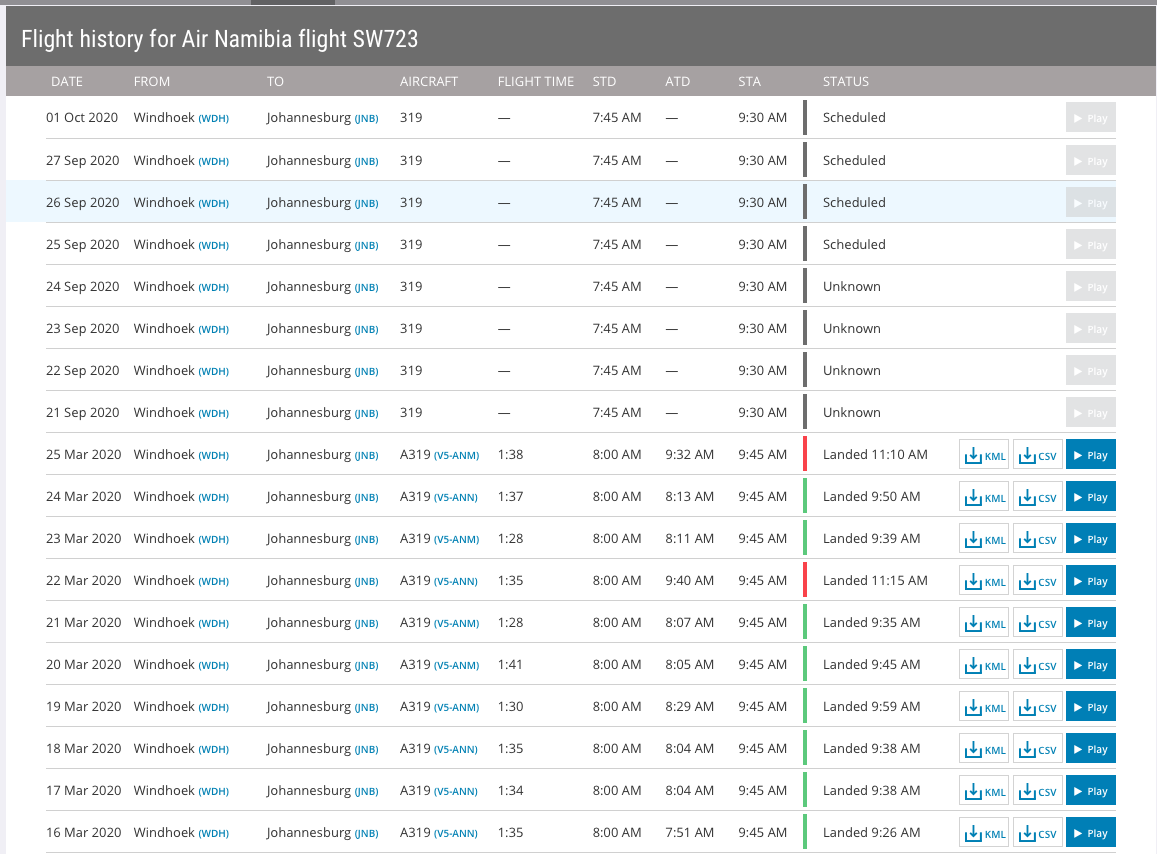Open the V5-ANM registration link for 25 Mar 2020
The image size is (1157, 854).
tap(457, 456)
